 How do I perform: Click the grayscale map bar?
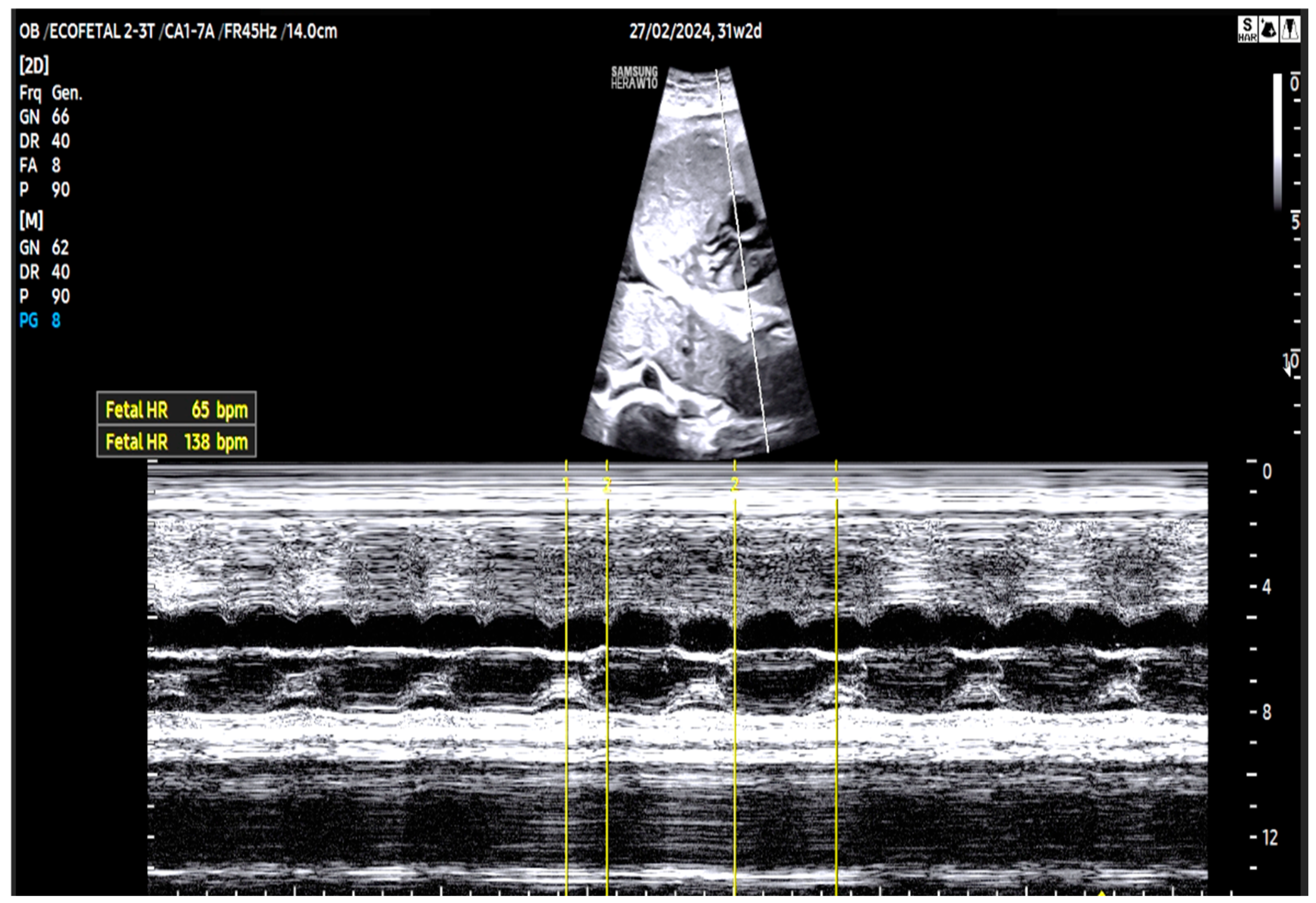1278,142
